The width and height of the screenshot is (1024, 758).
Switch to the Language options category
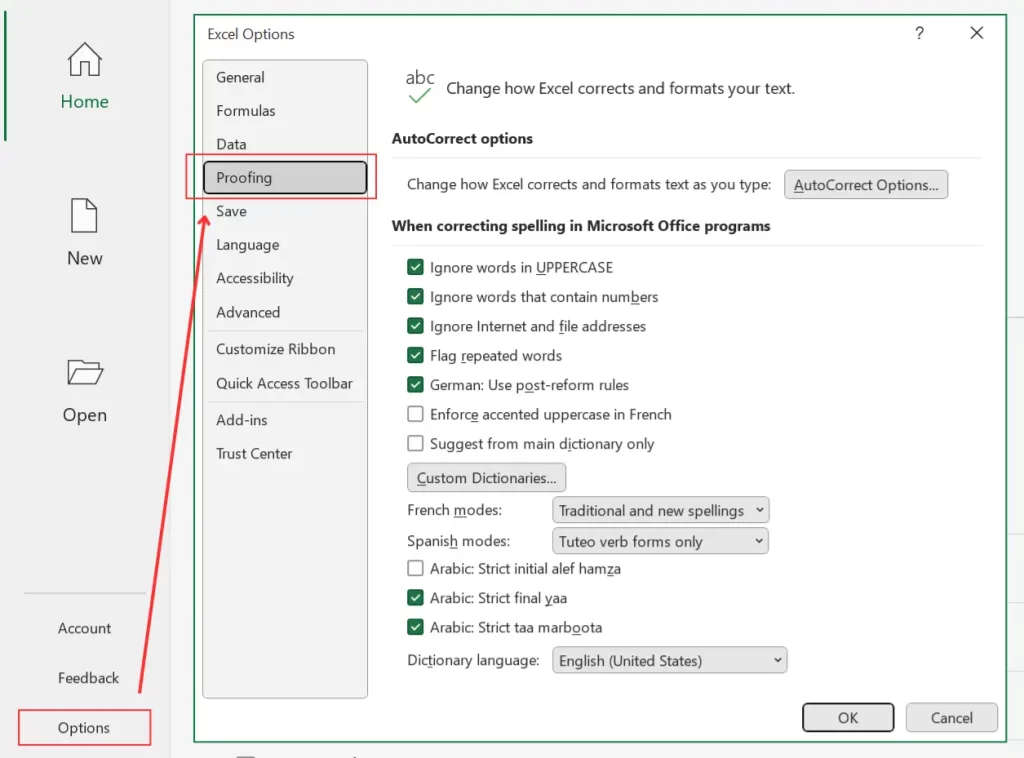[x=285, y=245]
